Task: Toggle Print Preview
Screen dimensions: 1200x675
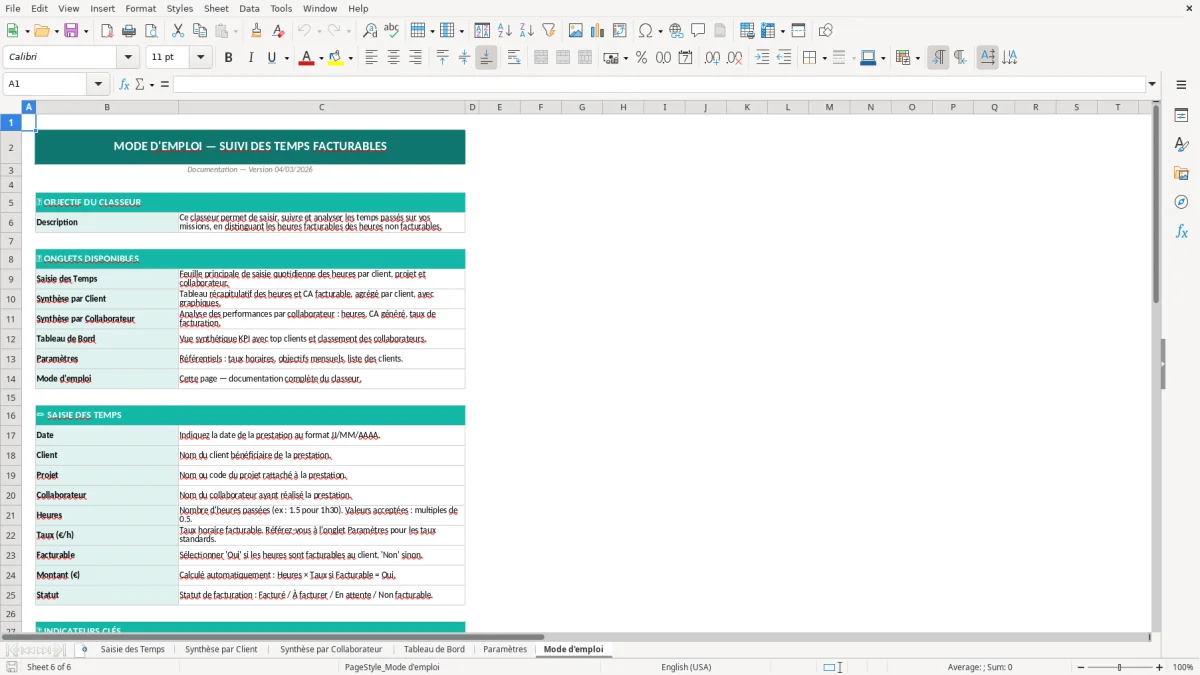Action: pyautogui.click(x=149, y=31)
